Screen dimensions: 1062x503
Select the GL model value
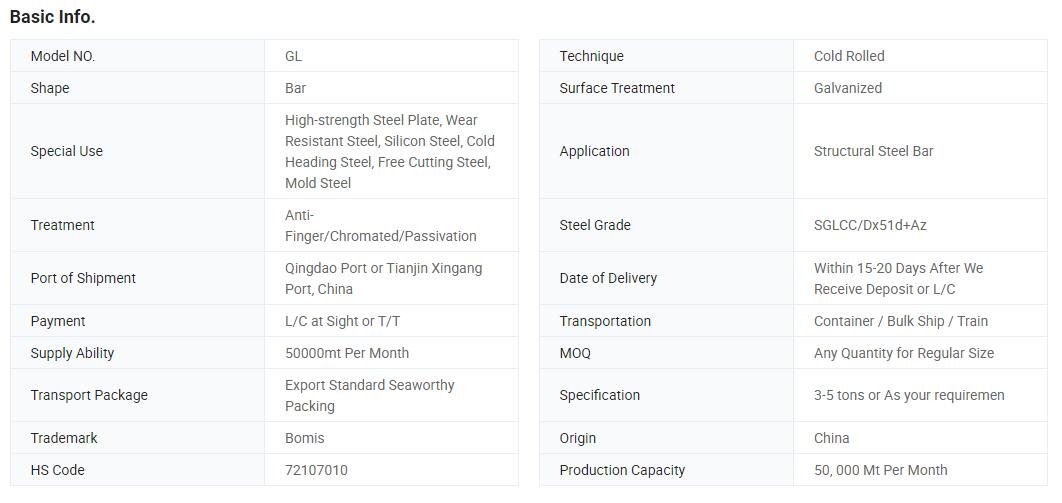293,56
